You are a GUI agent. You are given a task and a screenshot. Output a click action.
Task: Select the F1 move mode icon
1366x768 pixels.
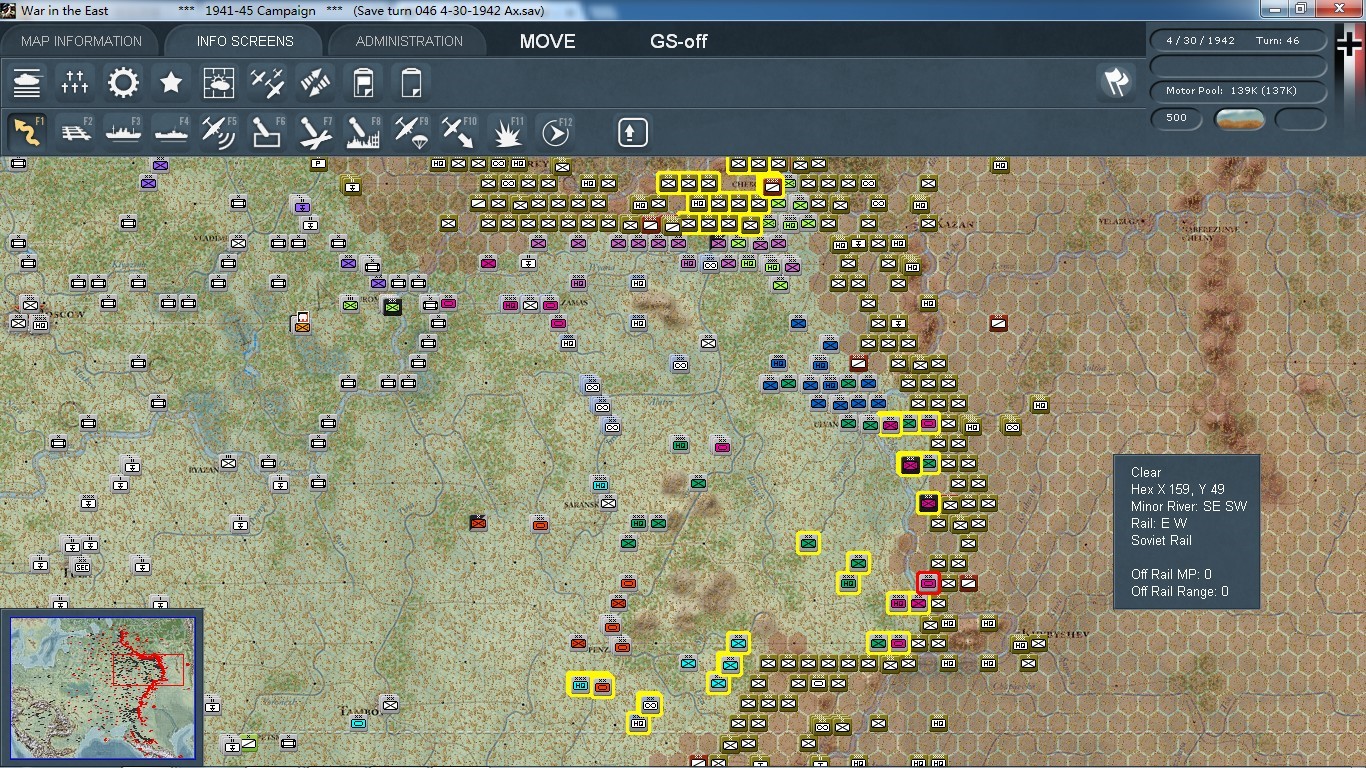[x=27, y=132]
